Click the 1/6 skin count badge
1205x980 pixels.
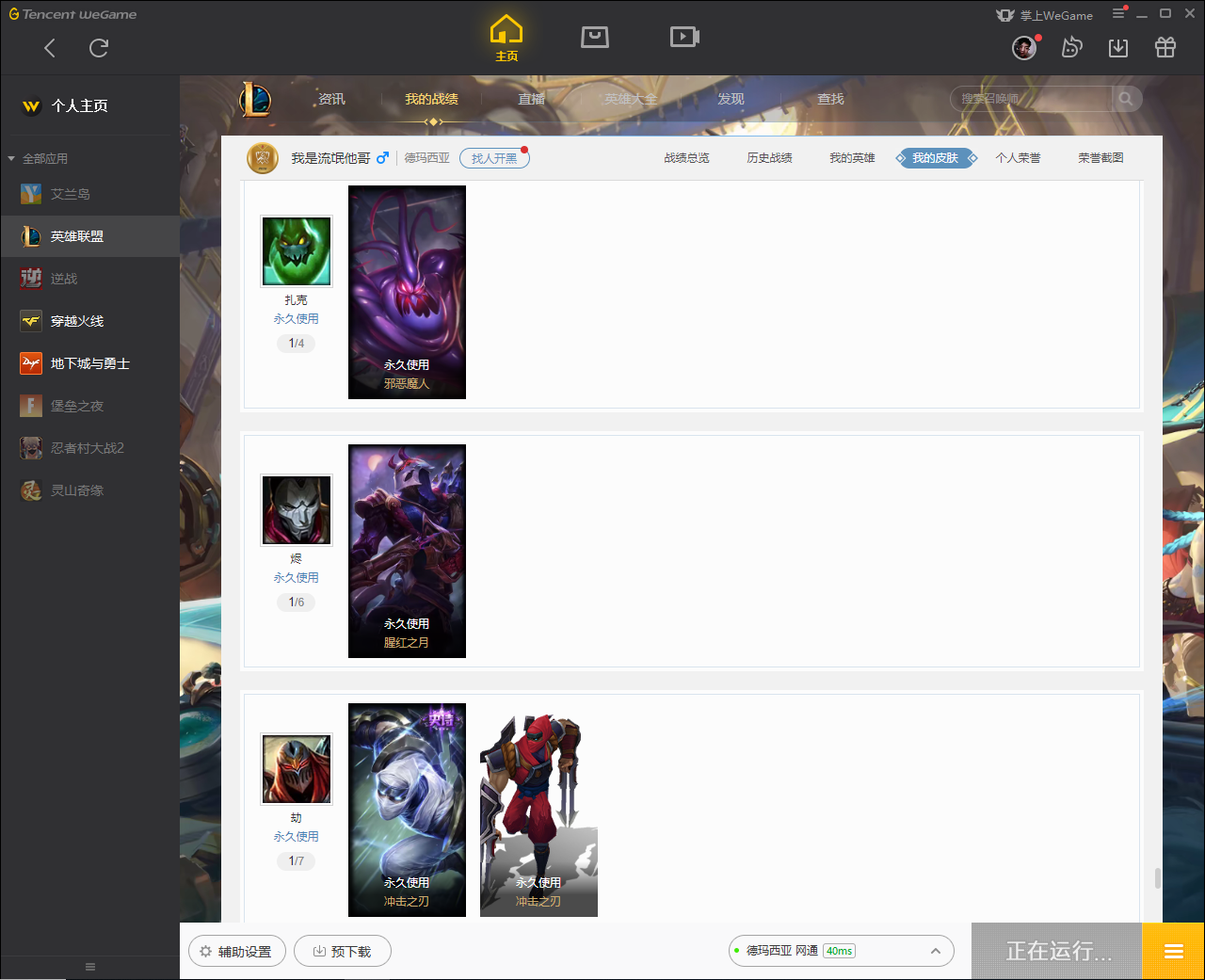(x=297, y=602)
